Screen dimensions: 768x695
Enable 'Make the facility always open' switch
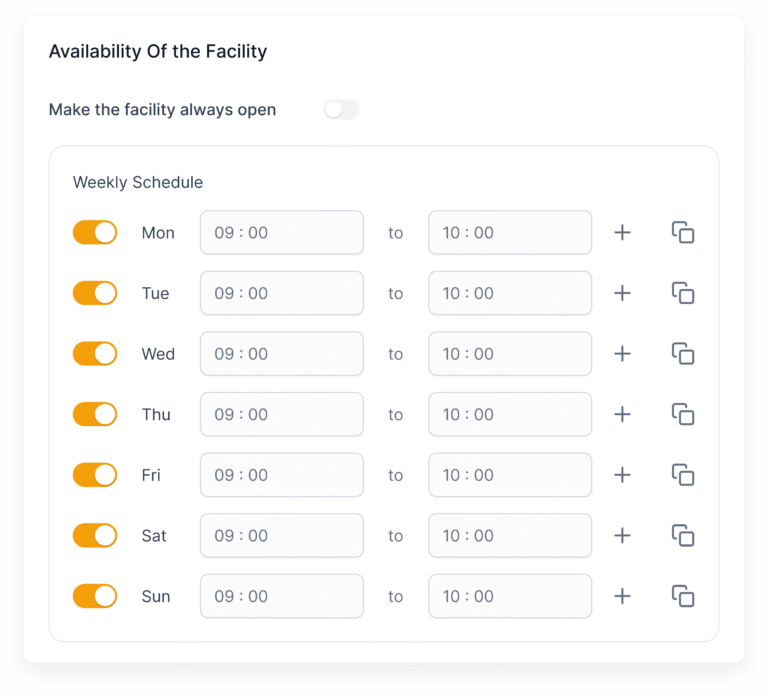341,110
